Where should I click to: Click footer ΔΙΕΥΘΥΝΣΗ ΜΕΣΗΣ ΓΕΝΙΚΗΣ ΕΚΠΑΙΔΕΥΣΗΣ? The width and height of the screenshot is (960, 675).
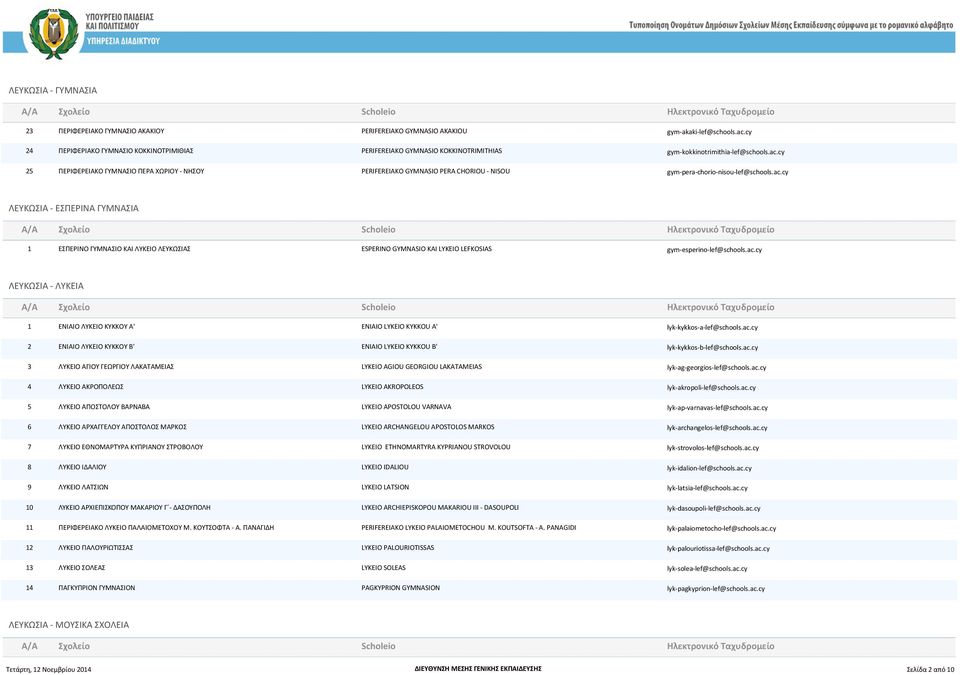click(478, 669)
